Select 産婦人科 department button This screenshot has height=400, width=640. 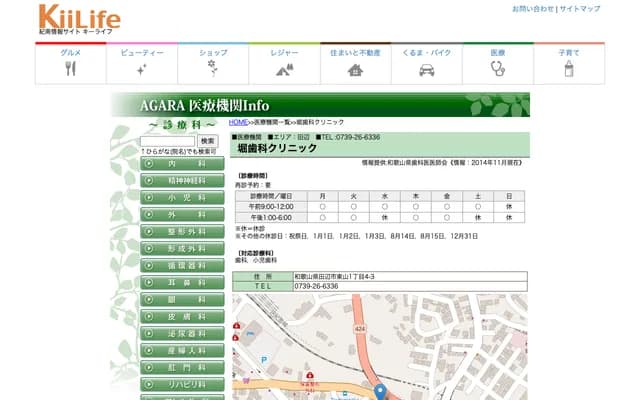(x=182, y=351)
